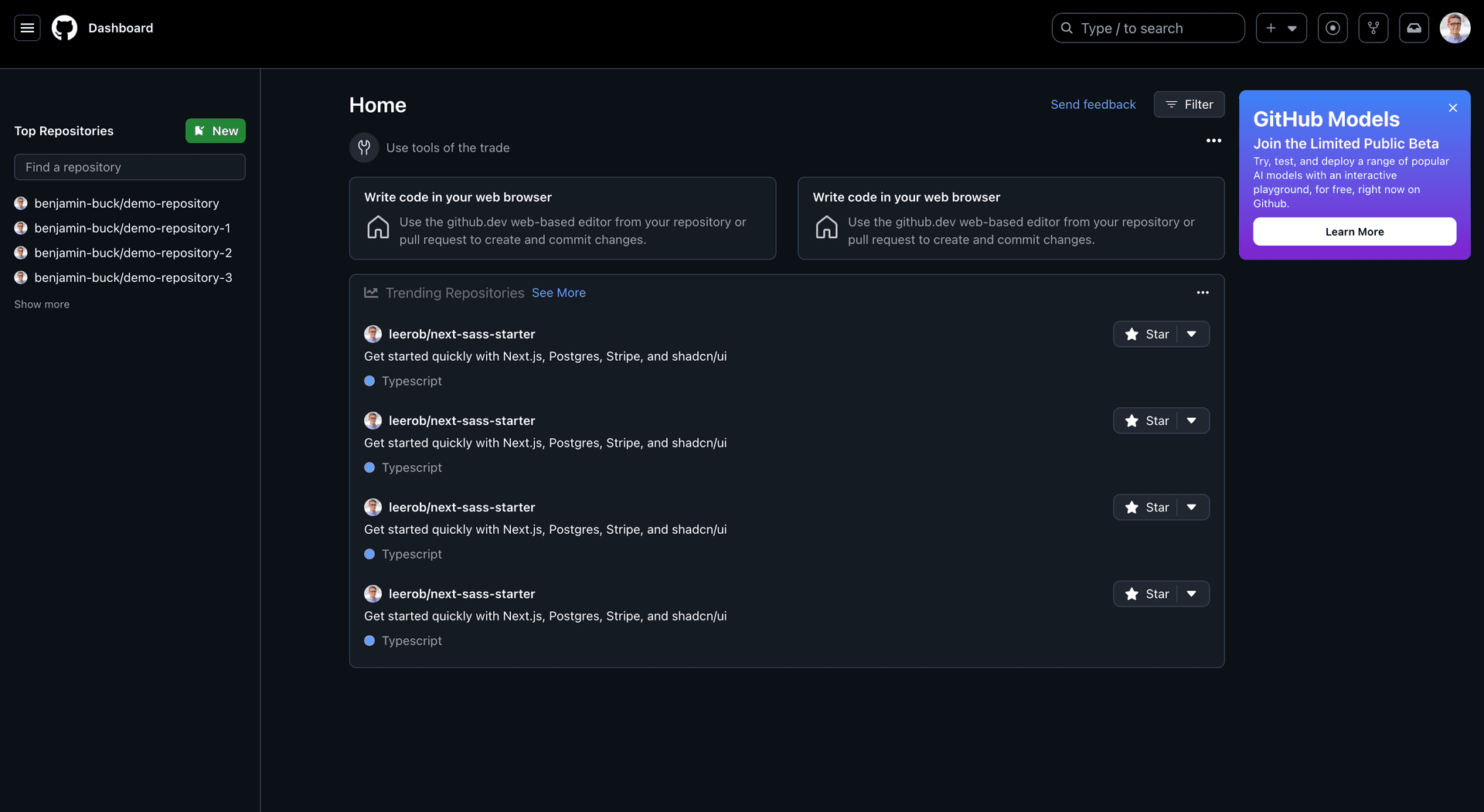This screenshot has height=812, width=1484.
Task: Click the Dashboard header title
Action: point(121,28)
